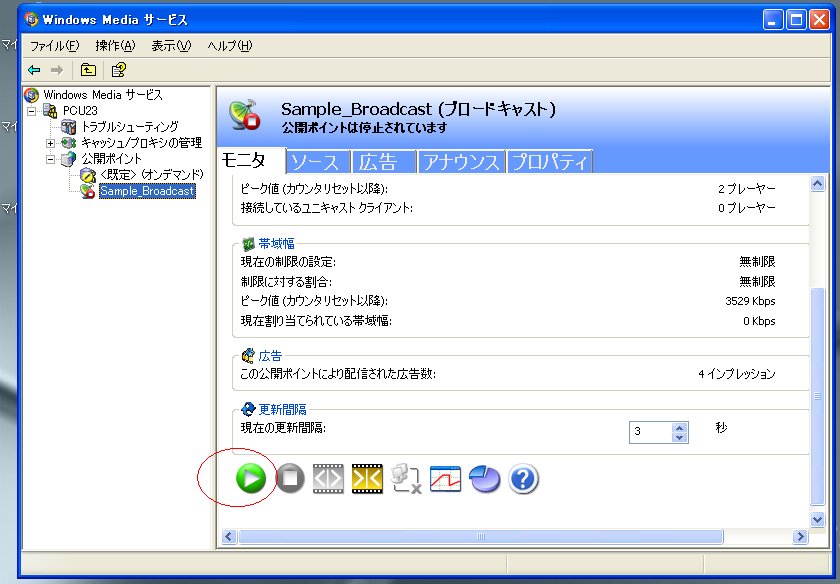
Task: Maximize the Windows Media サービス window
Action: [x=796, y=20]
